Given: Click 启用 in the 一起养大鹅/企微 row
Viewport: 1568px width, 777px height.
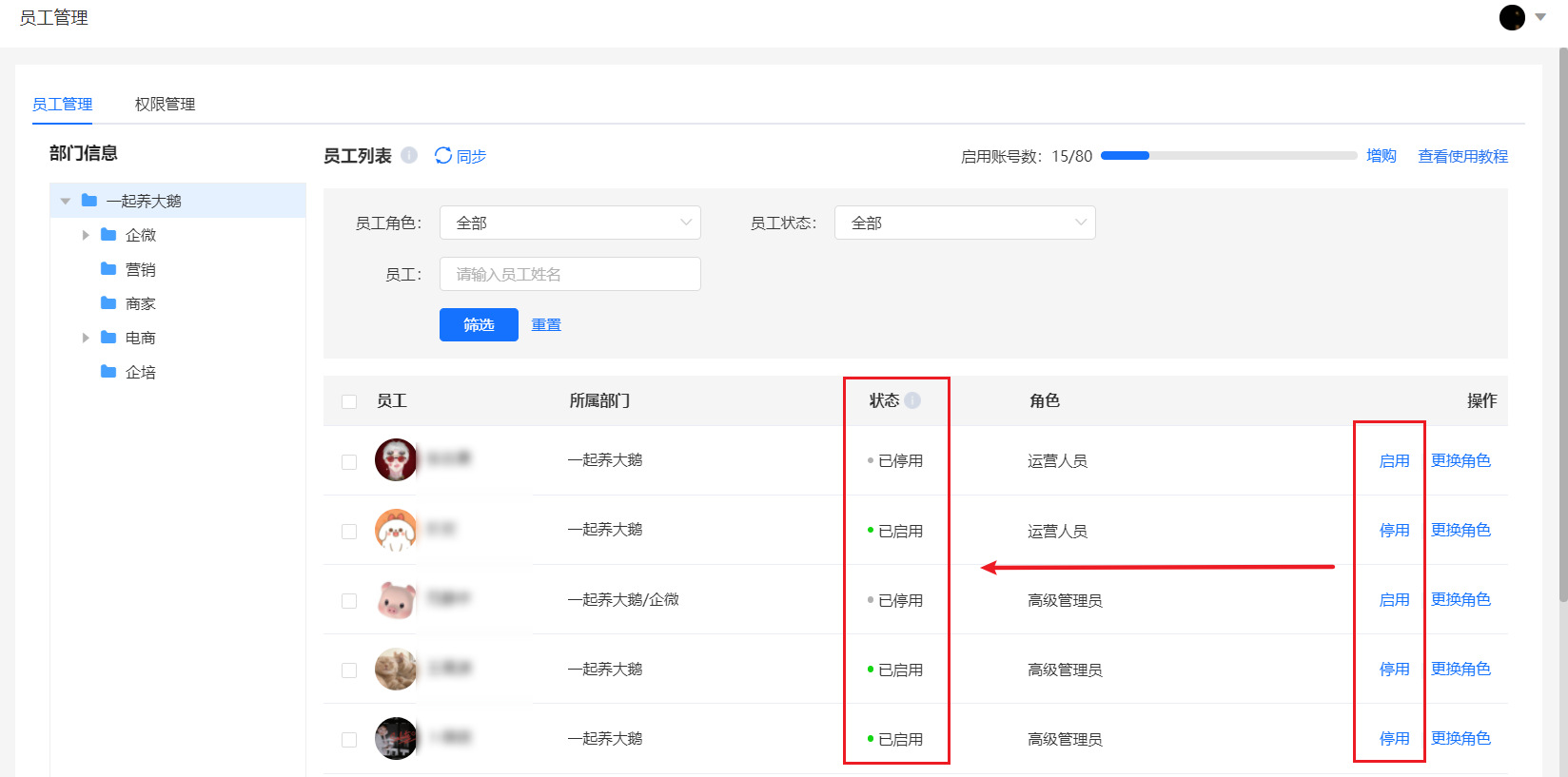Looking at the screenshot, I should (x=1395, y=599).
